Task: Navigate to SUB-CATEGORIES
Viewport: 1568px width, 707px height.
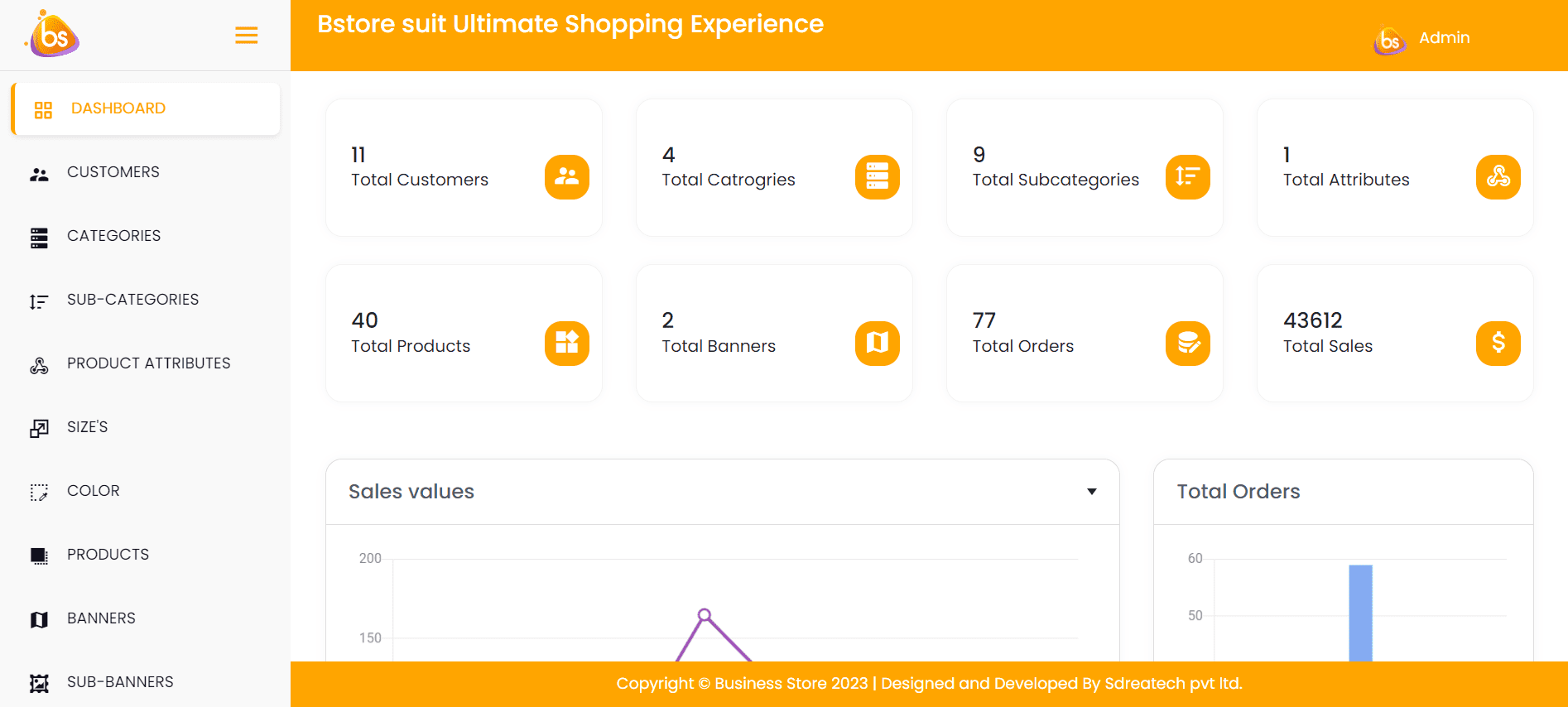Action: tap(133, 300)
